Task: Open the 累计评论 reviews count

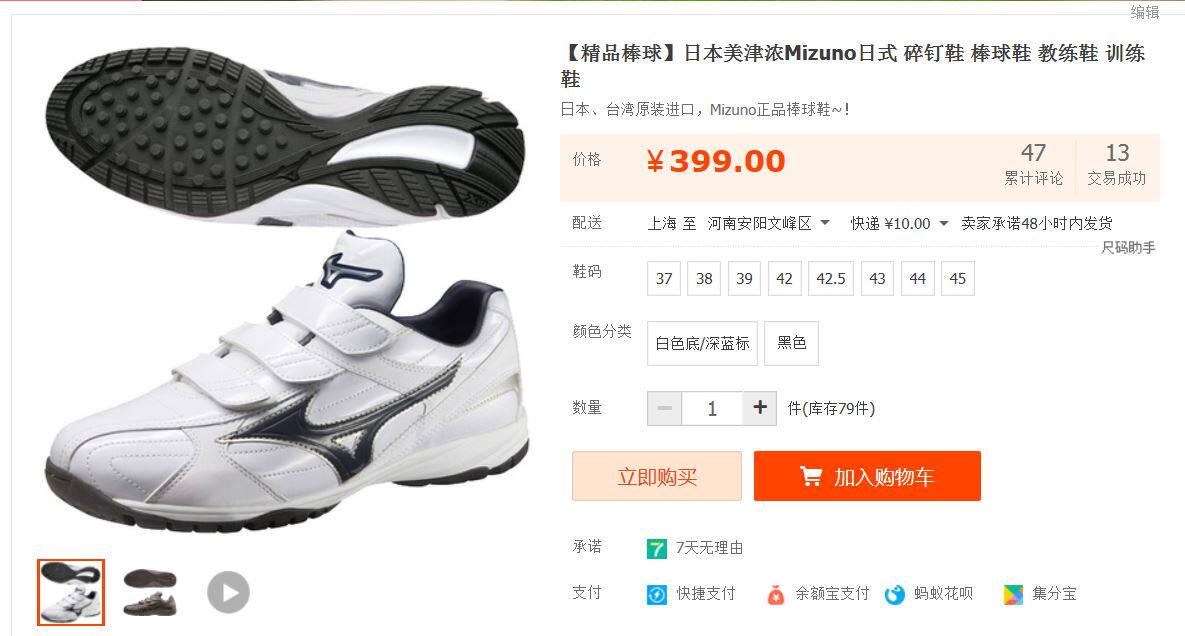Action: click(x=1033, y=165)
